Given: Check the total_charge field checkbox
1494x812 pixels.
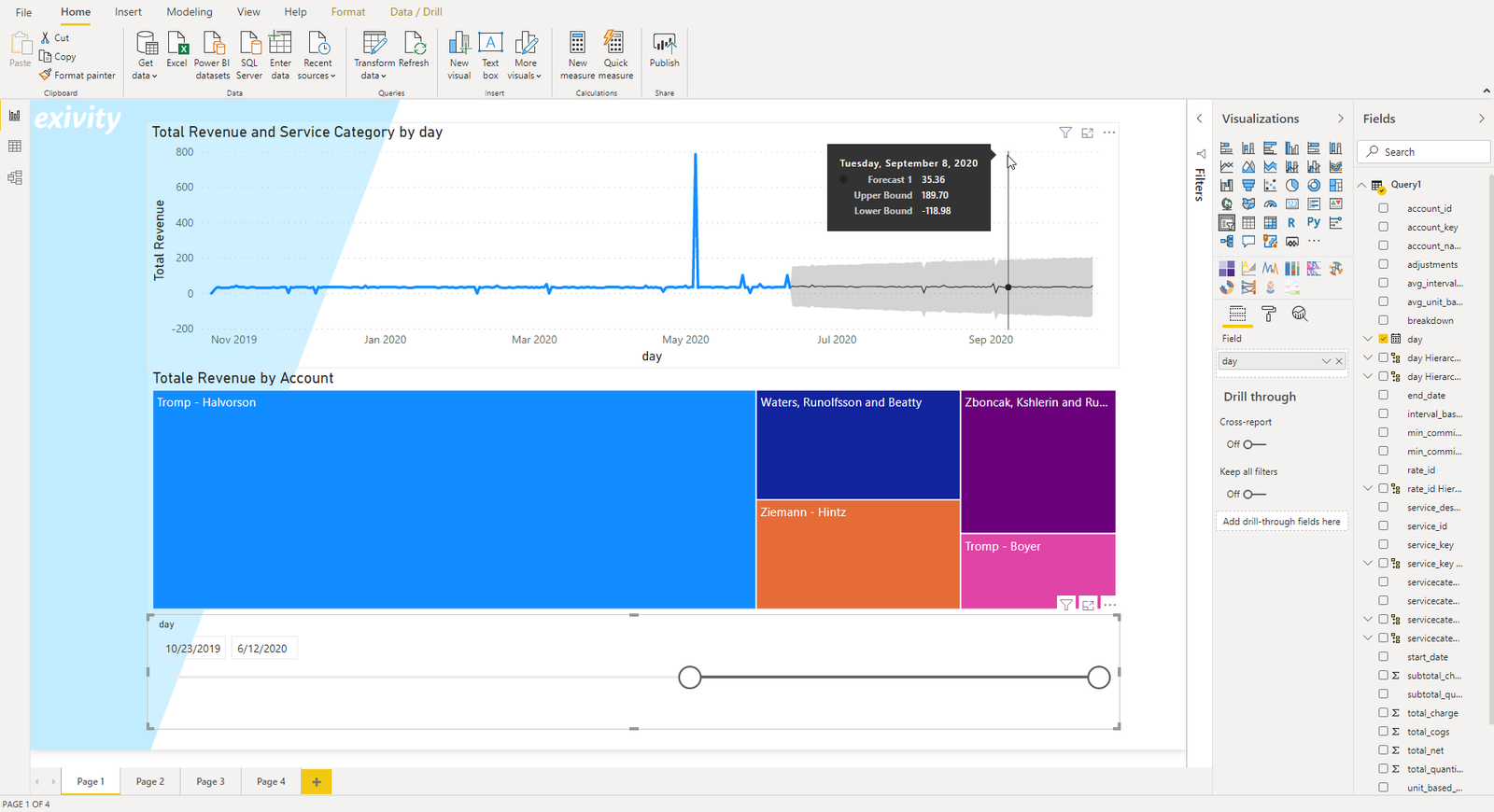Looking at the screenshot, I should pyautogui.click(x=1384, y=712).
